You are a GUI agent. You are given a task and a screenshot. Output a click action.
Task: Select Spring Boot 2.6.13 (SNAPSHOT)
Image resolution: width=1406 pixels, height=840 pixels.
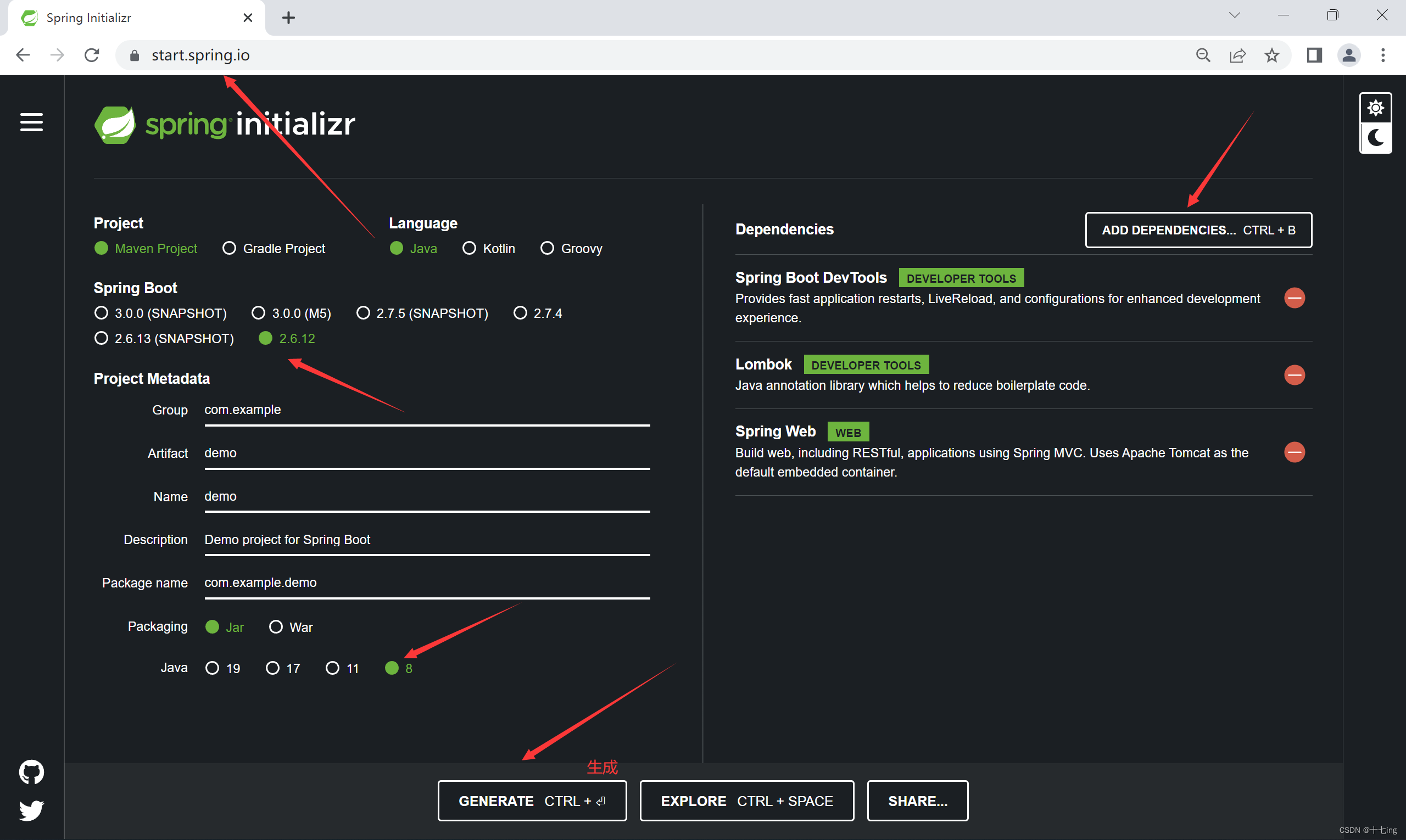point(164,339)
